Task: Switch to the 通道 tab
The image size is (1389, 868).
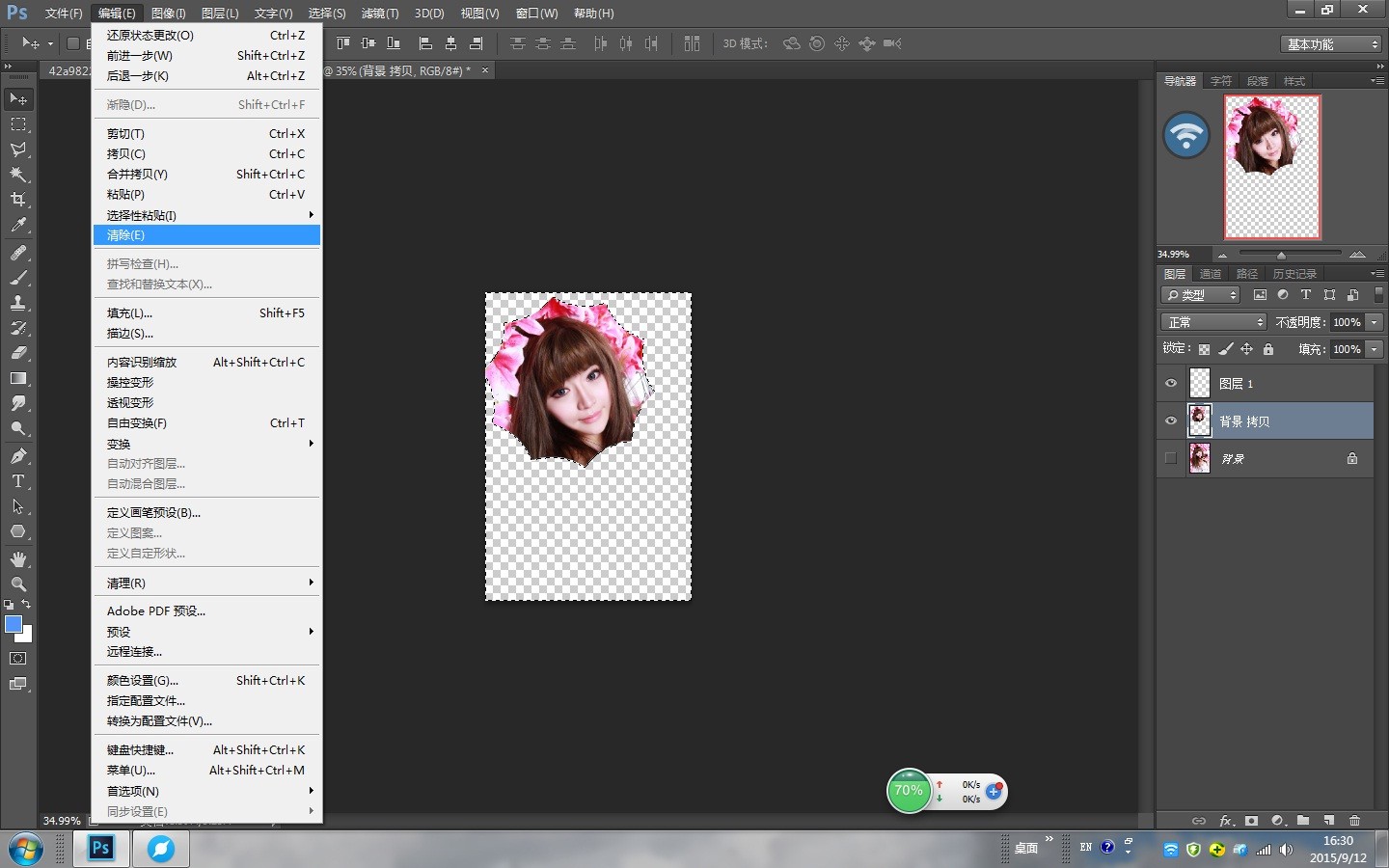Action: click(x=1211, y=274)
